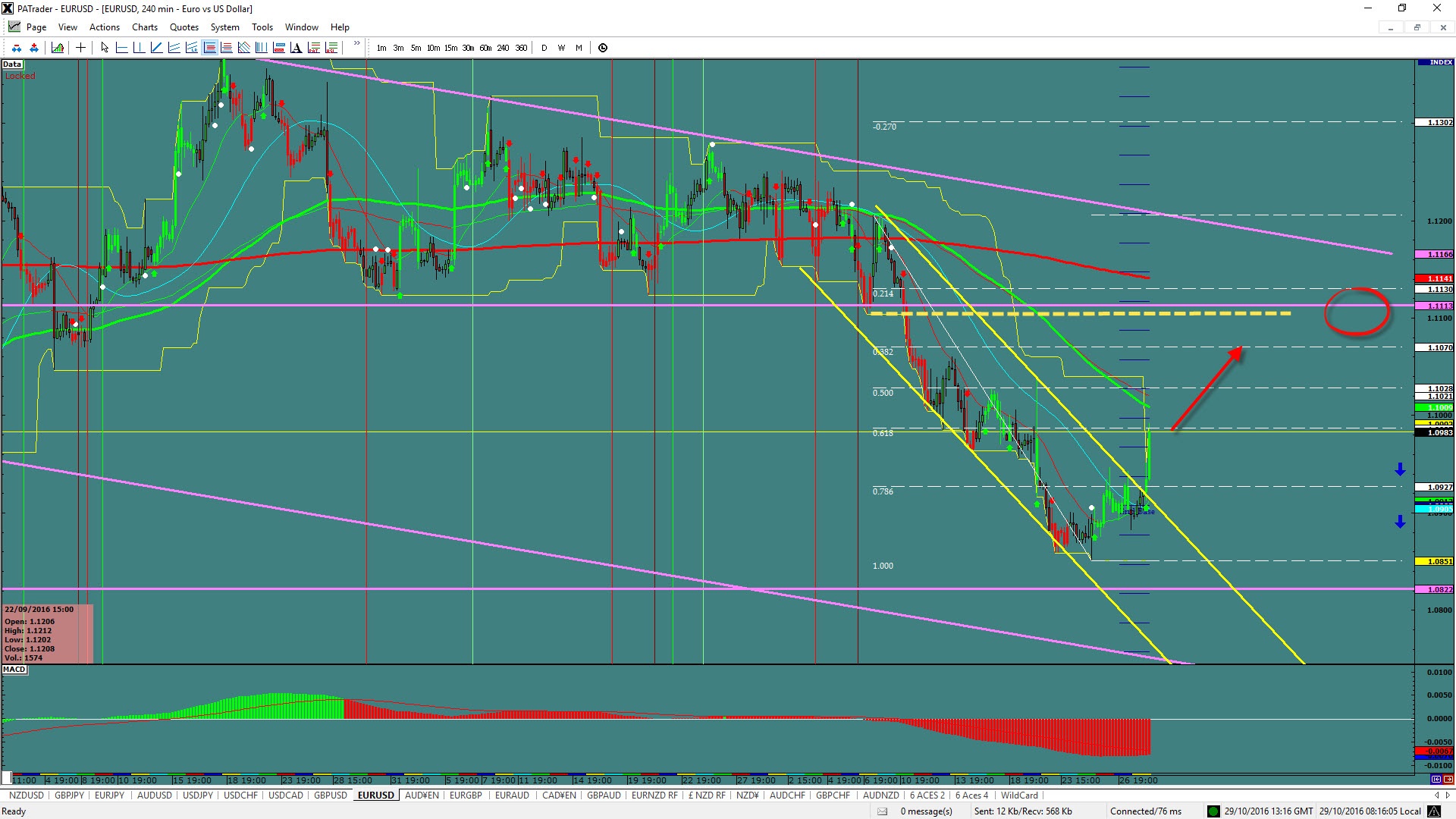Screen dimensions: 1456x819
Task: Select the horizontal line drawing tool
Action: coord(121,48)
